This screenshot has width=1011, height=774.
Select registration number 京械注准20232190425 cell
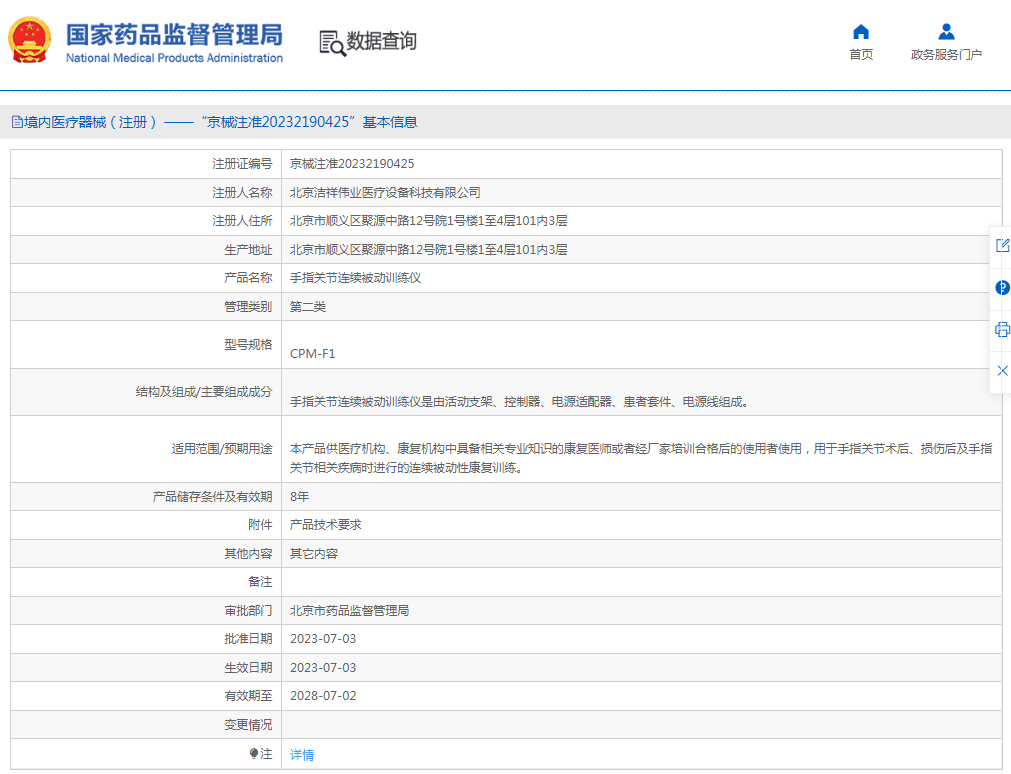click(x=352, y=164)
